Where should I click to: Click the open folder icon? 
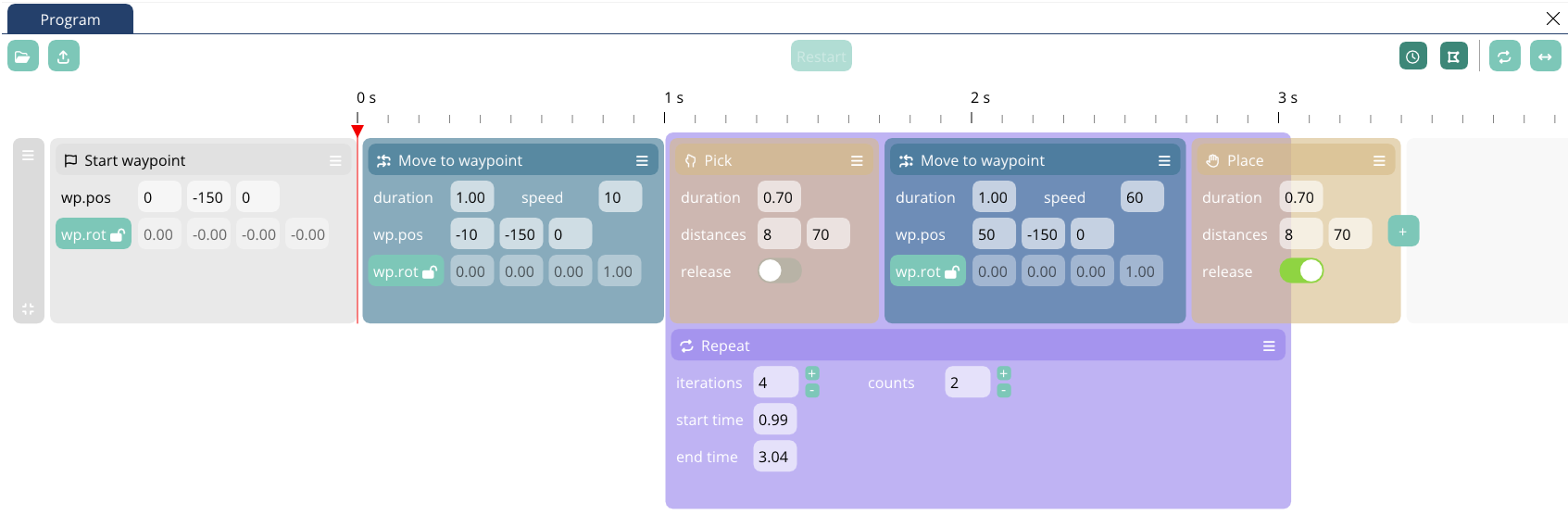[23, 57]
